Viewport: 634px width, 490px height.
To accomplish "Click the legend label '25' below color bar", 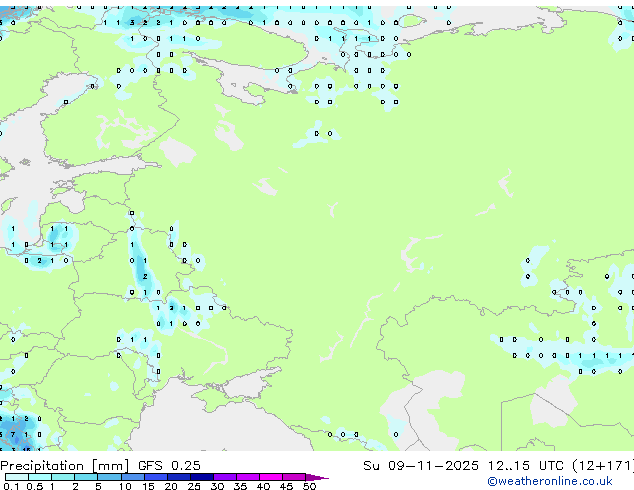I will point(194,486).
